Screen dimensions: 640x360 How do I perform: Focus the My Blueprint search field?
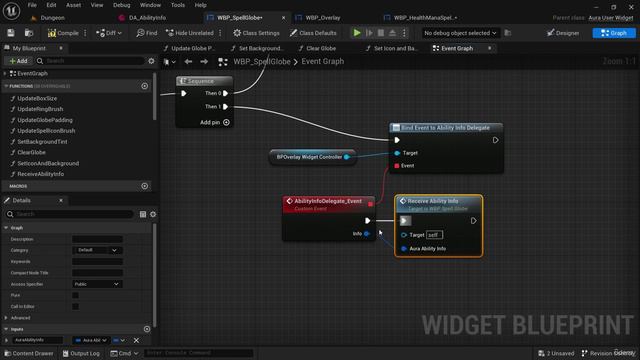(90, 61)
